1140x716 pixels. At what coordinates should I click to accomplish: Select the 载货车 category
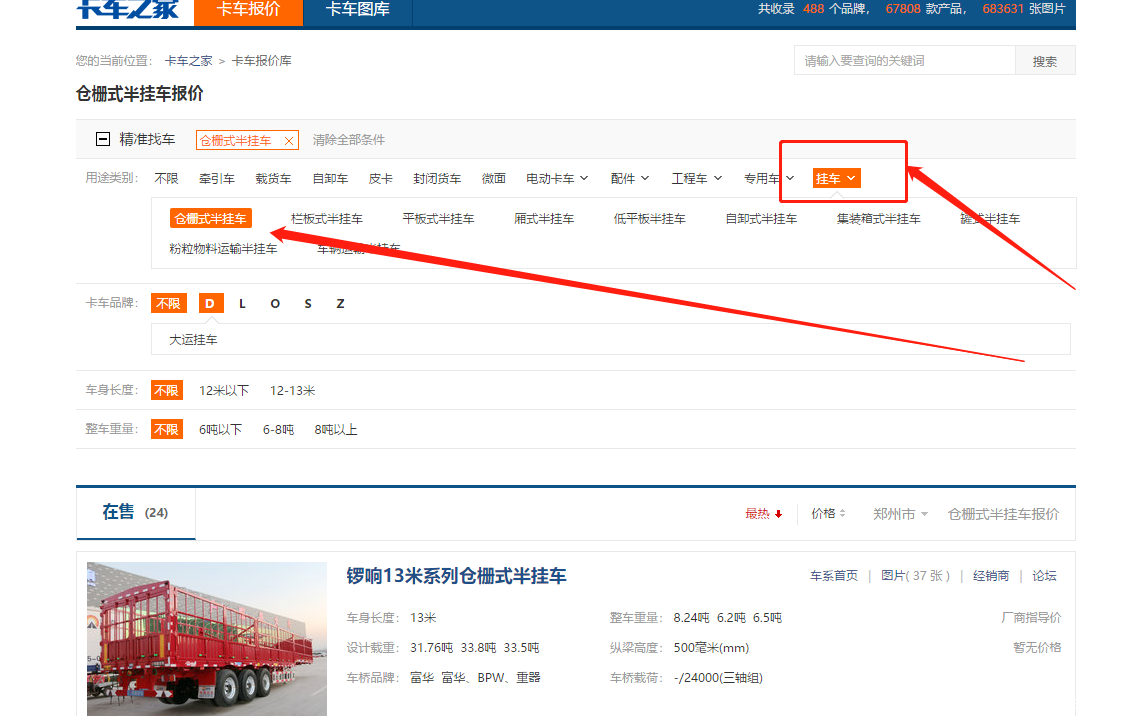[x=273, y=178]
